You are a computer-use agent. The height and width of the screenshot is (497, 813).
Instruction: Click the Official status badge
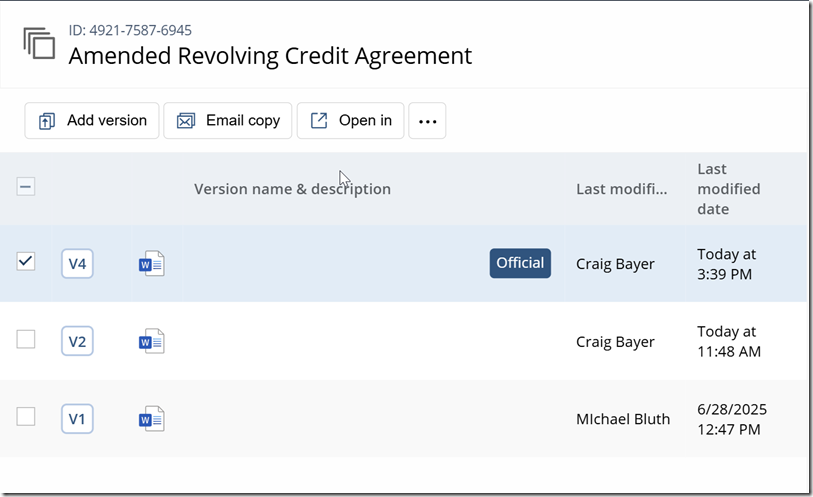520,263
